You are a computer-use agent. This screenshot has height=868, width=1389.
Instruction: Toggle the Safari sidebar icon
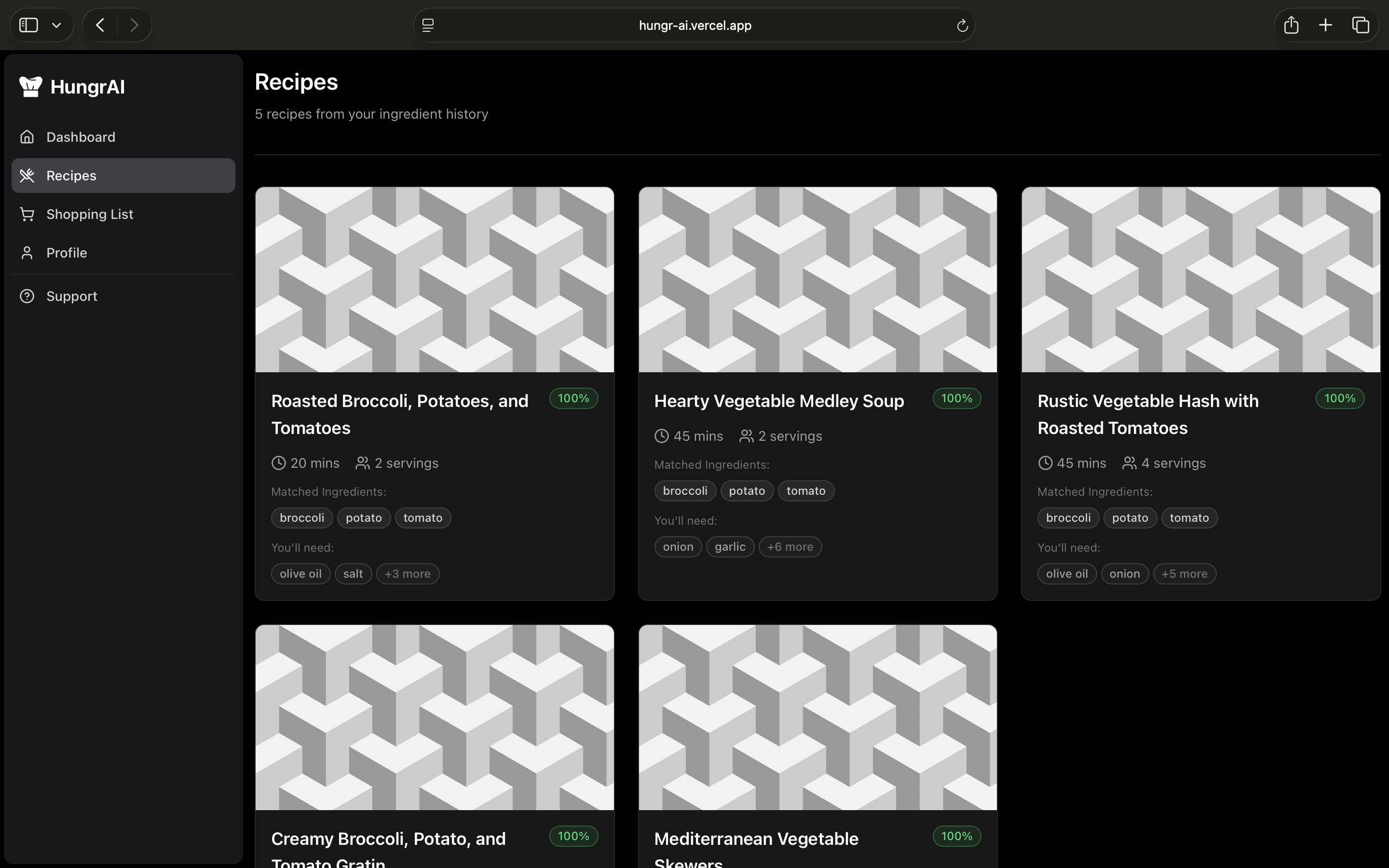click(29, 25)
